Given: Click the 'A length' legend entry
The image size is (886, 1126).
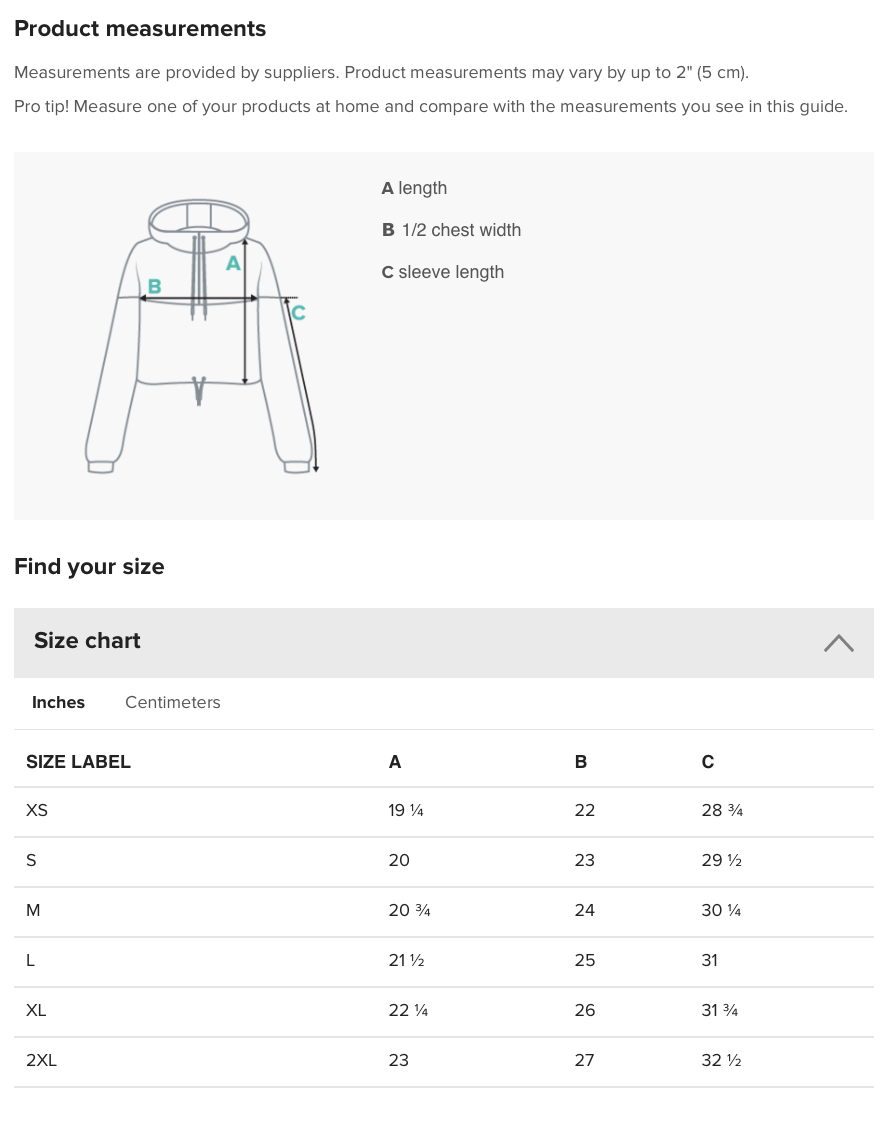Looking at the screenshot, I should (x=414, y=188).
